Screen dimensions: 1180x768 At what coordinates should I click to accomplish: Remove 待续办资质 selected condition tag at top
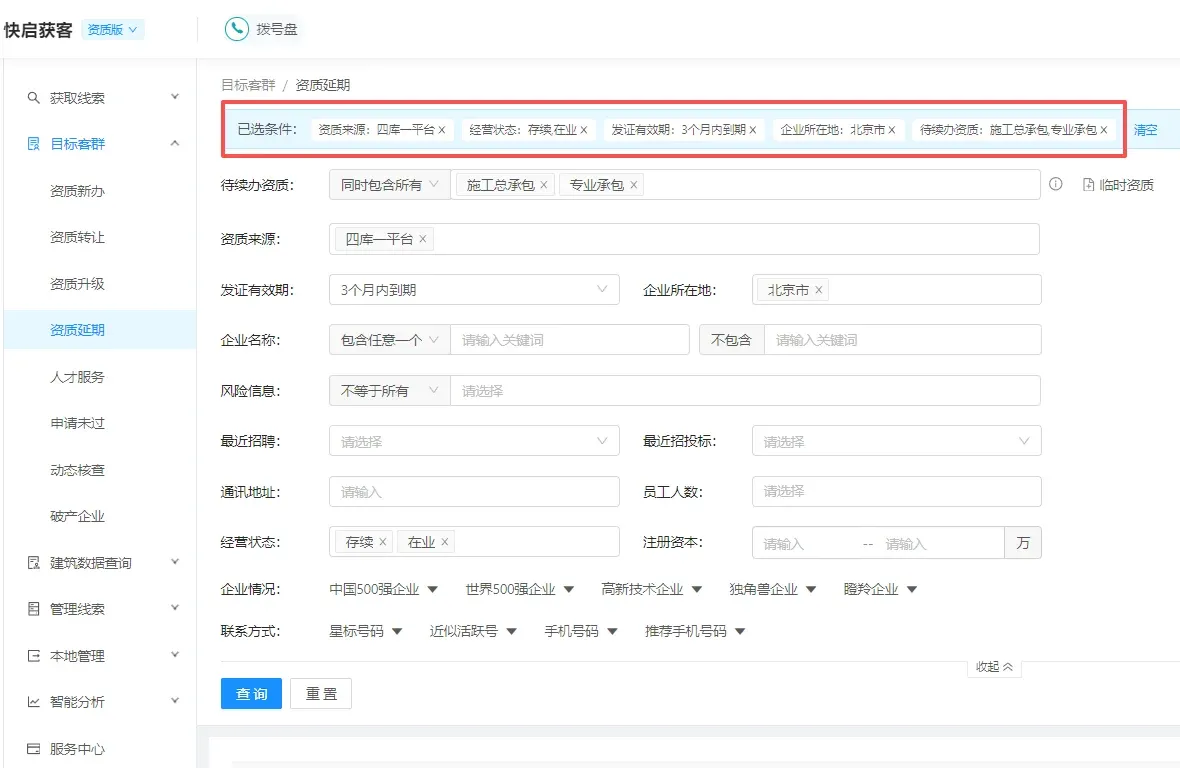point(1104,130)
